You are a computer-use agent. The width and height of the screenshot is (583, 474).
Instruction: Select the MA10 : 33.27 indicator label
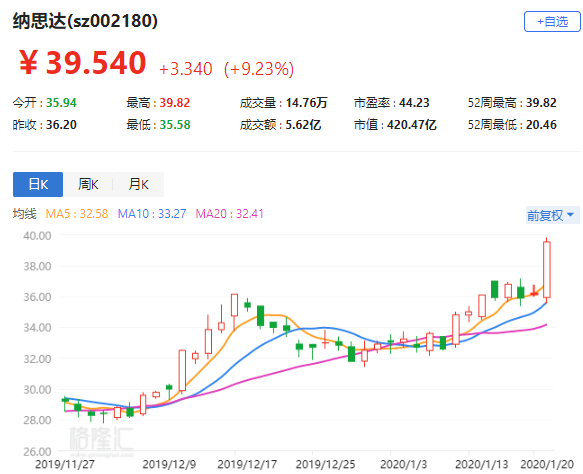click(152, 214)
